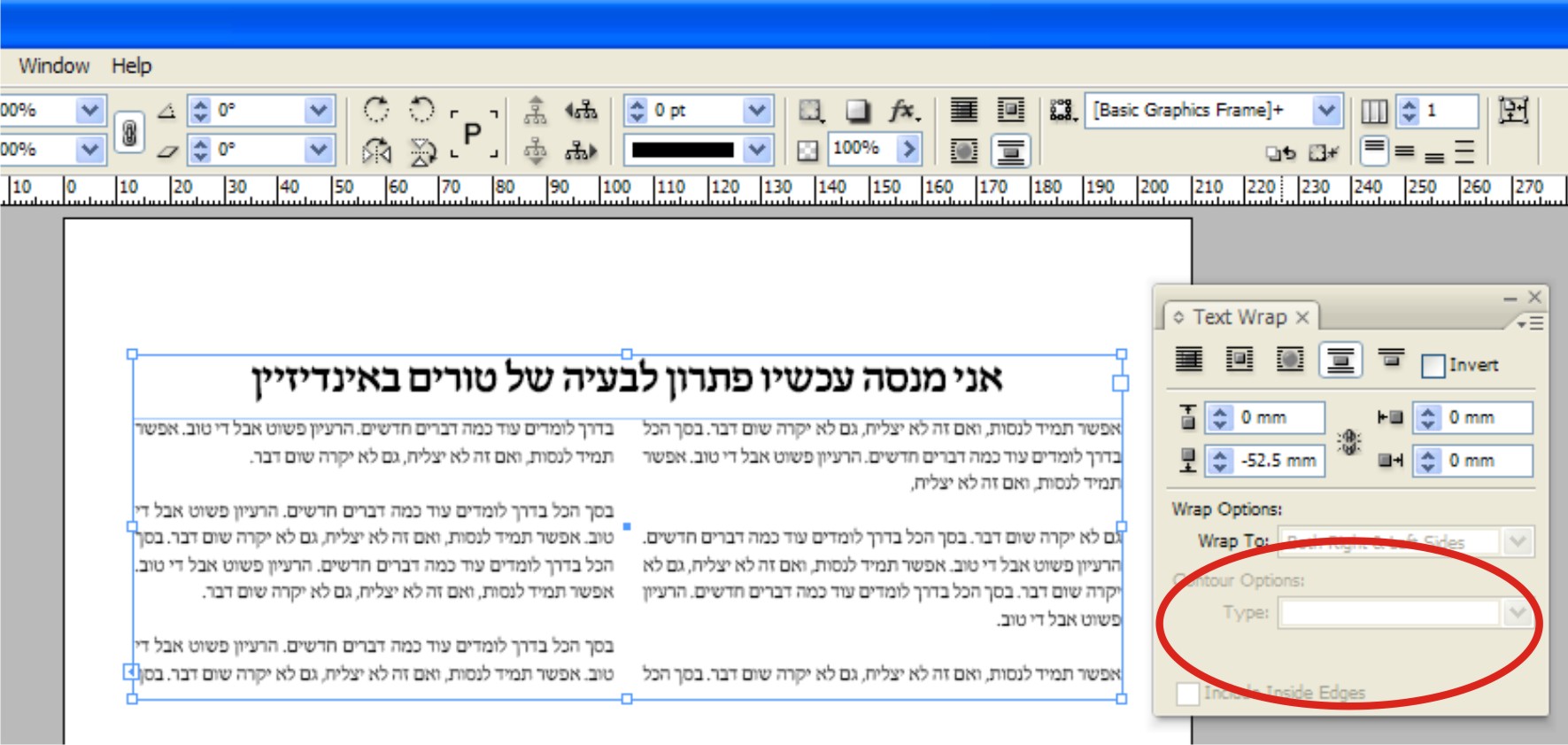
Task: Click Flip Horizontal icon
Action: (376, 151)
